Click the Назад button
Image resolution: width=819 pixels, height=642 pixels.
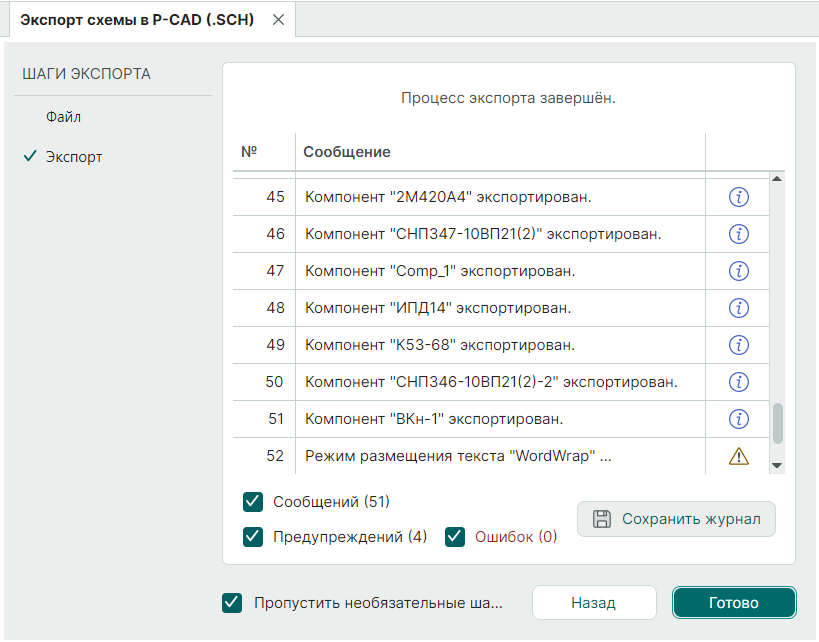[x=593, y=603]
